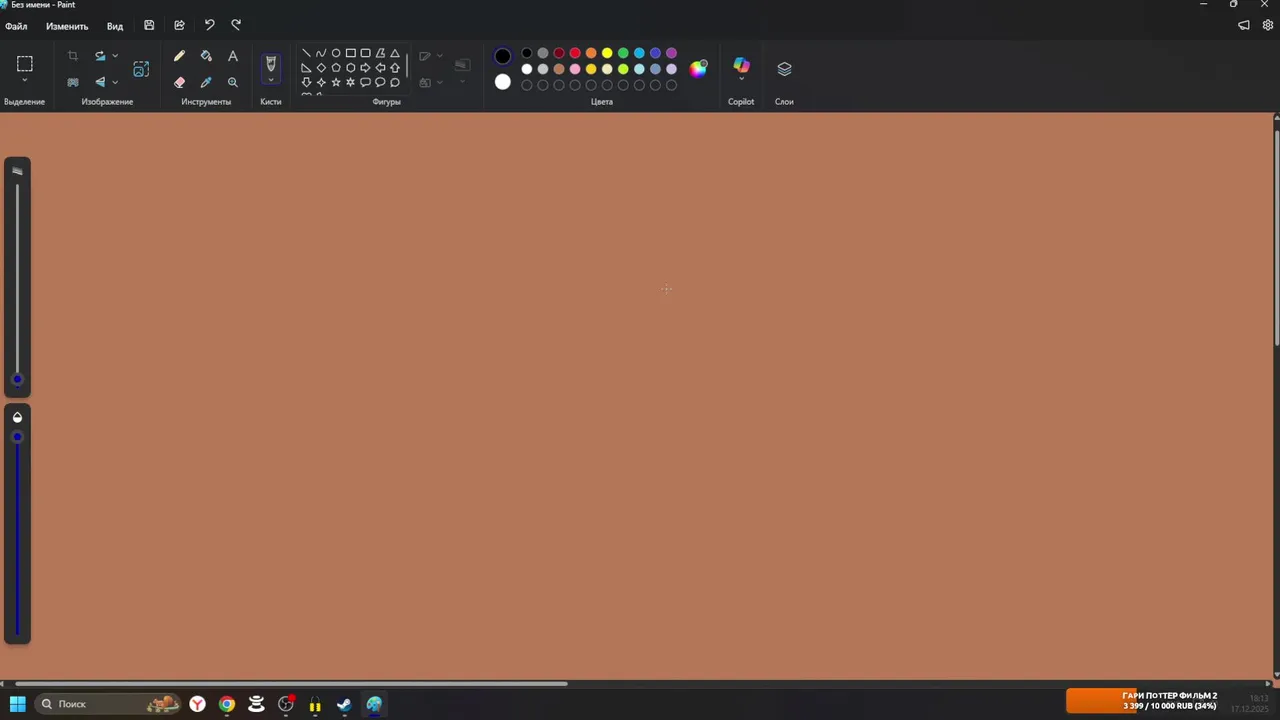Screen dimensions: 1280x720
Task: Expand the Copilot dropdown arrow
Action: [741, 79]
